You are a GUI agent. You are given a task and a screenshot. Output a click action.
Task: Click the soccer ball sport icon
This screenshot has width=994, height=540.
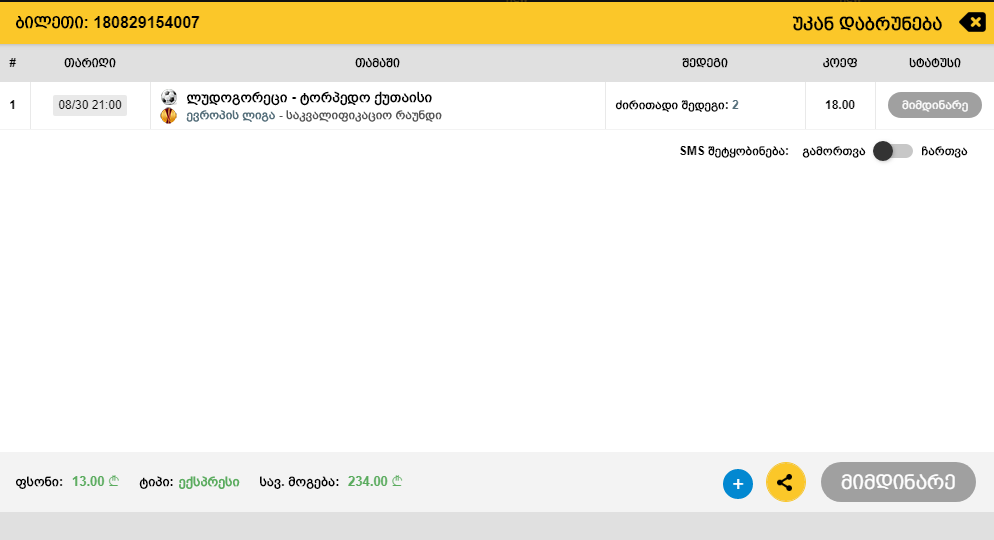169,97
